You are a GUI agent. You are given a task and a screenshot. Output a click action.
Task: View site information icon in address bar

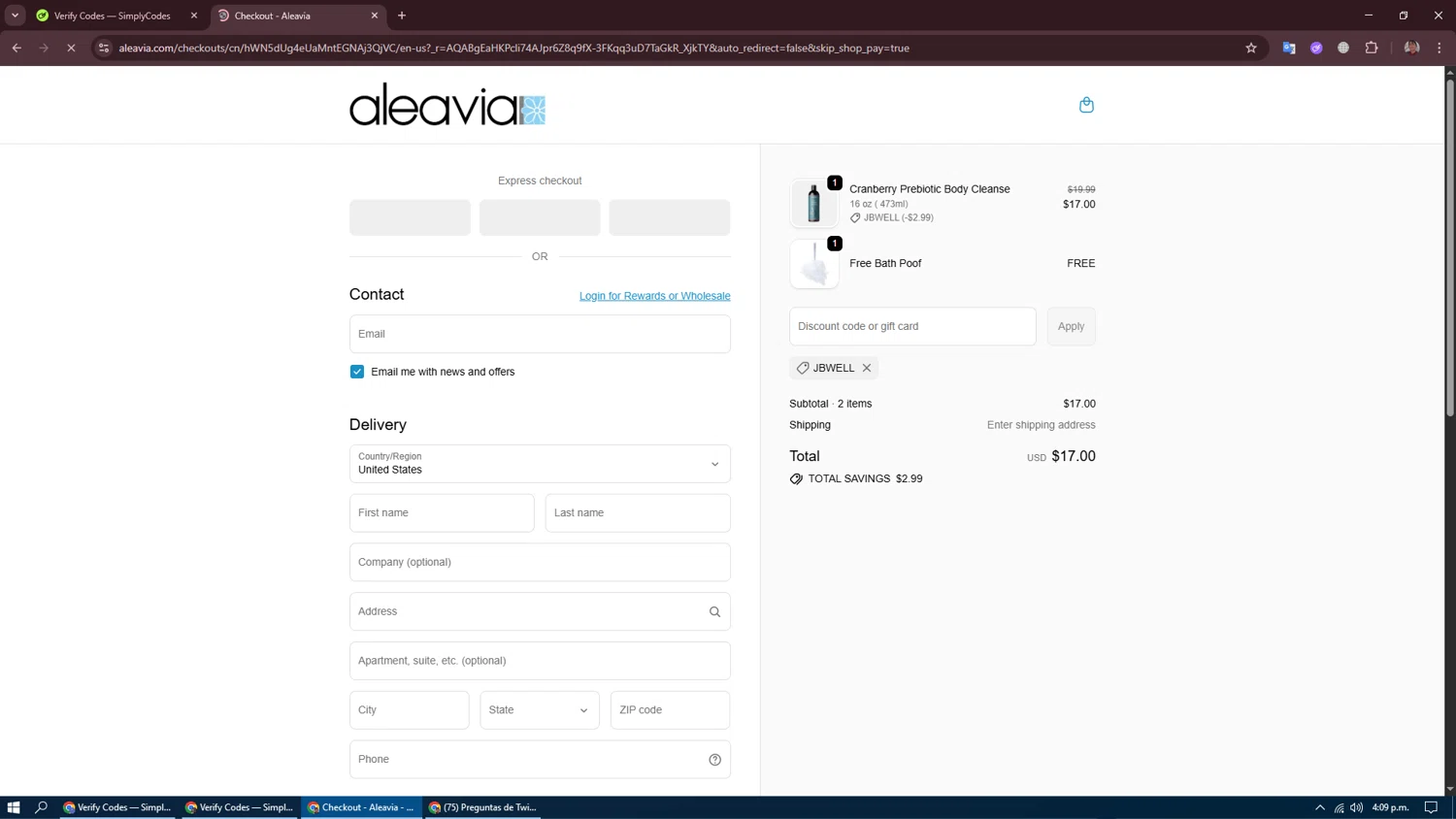click(x=104, y=48)
